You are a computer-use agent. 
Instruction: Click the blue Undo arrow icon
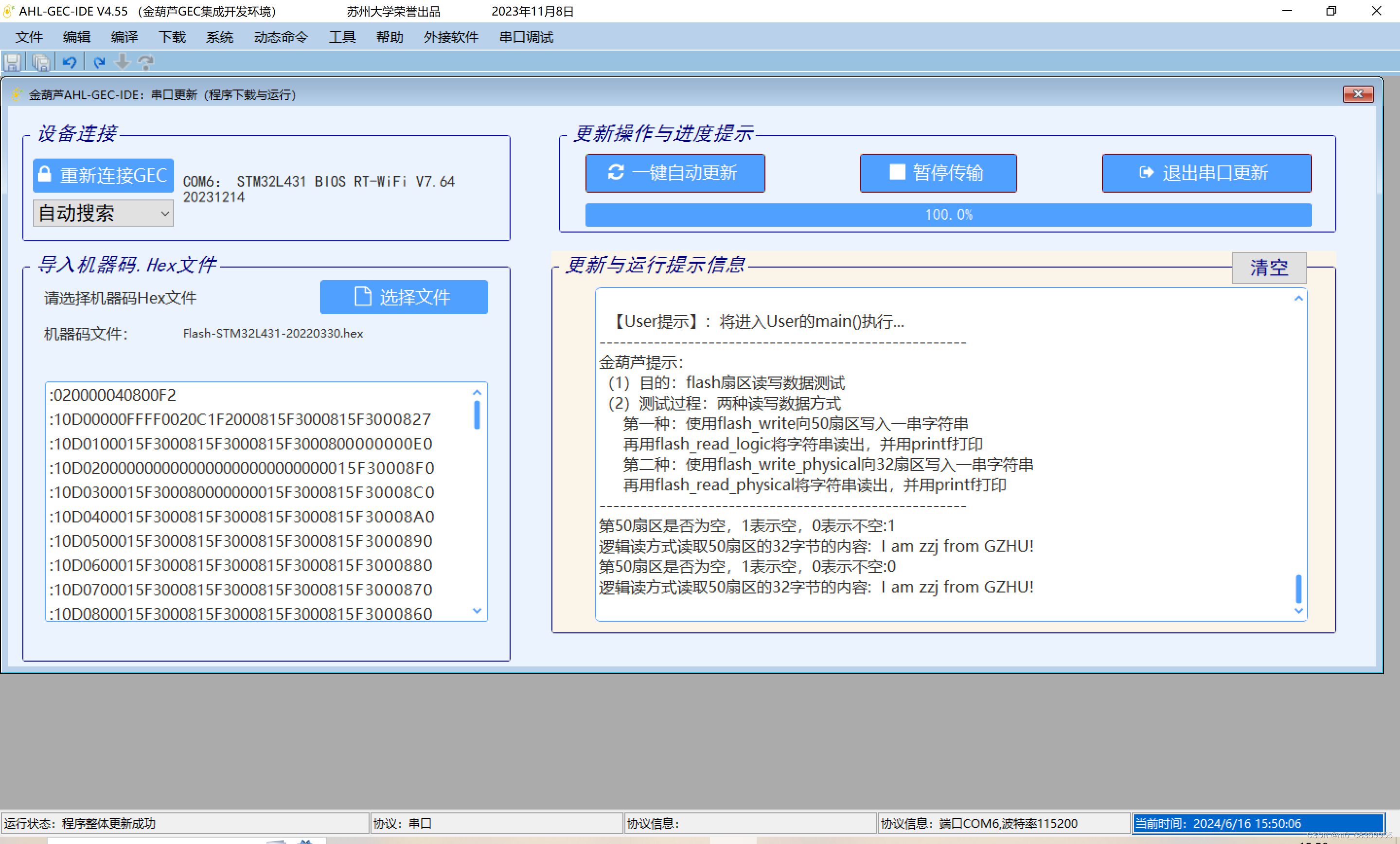pos(70,62)
